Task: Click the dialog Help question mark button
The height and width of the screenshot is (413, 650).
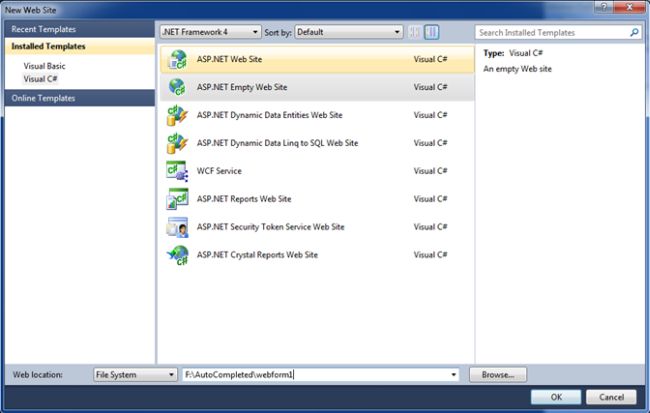Action: coord(604,7)
